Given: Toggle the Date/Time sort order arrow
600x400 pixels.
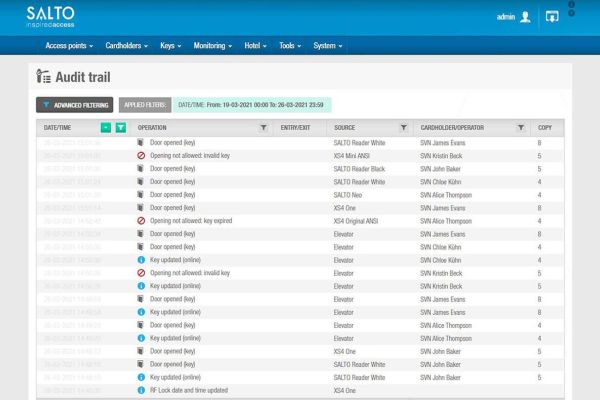Looking at the screenshot, I should click(105, 128).
